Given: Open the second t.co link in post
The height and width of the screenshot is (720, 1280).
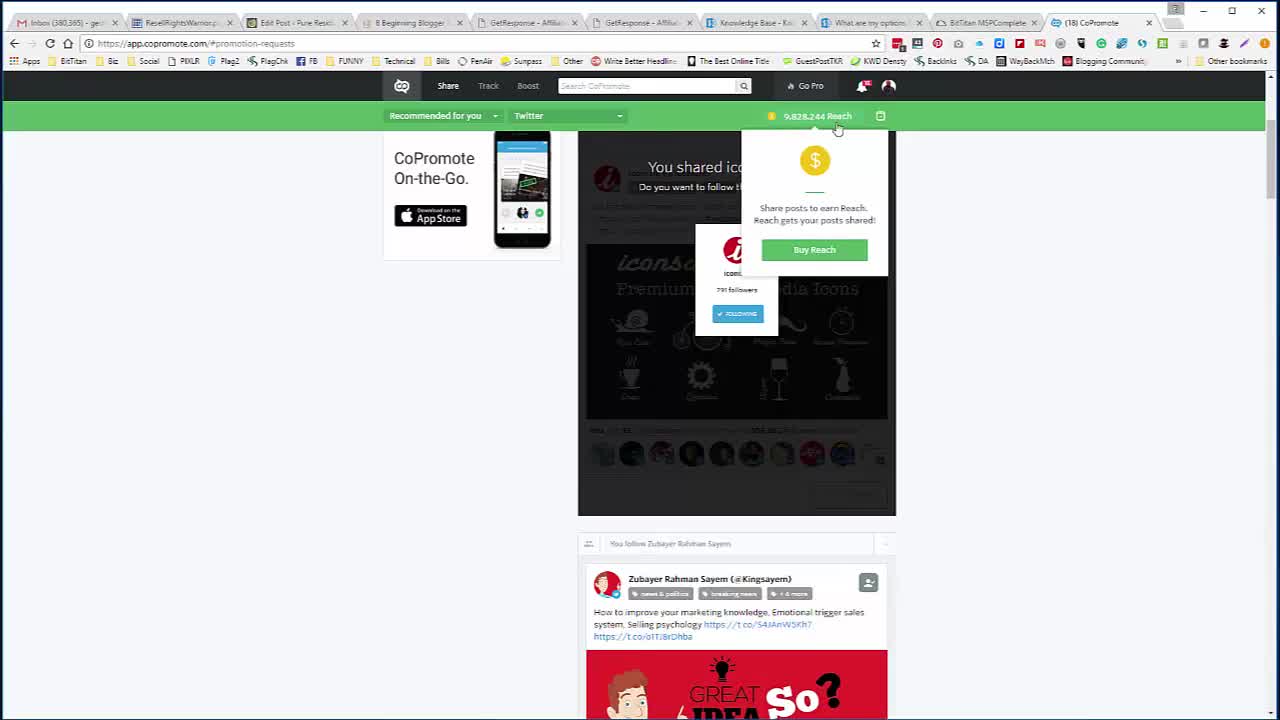Looking at the screenshot, I should [x=643, y=637].
